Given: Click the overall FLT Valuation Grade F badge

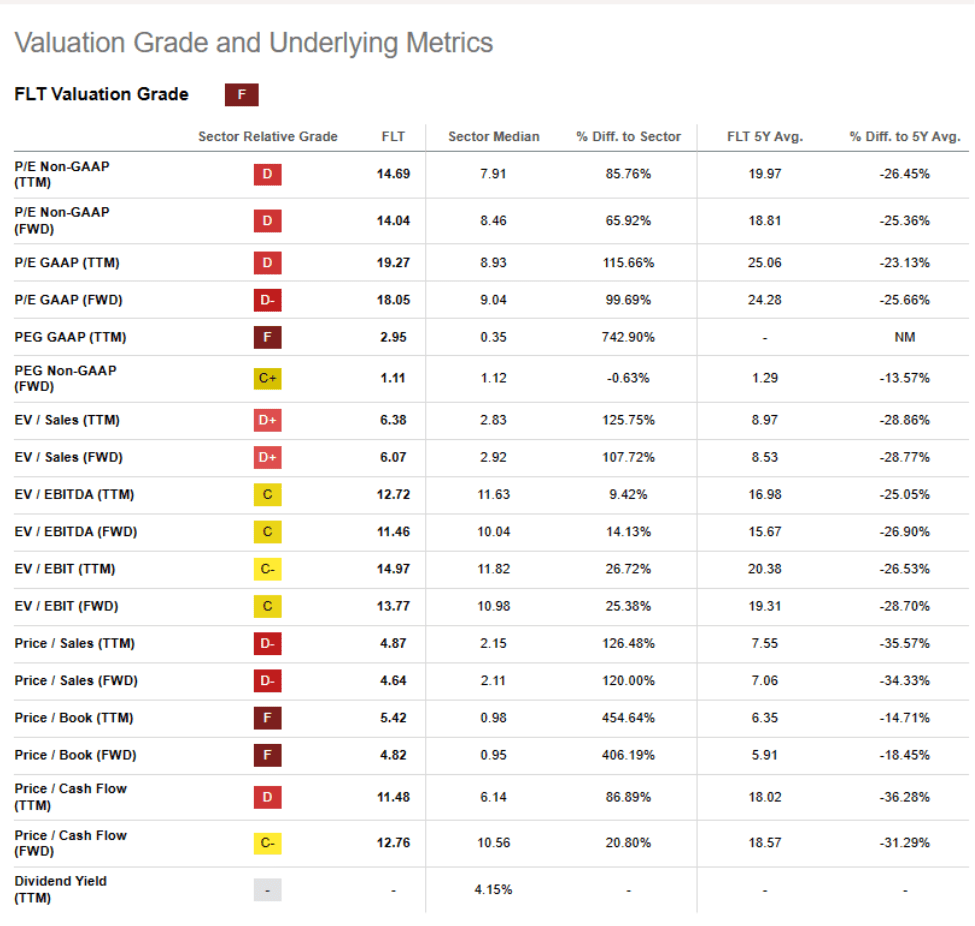Looking at the screenshot, I should (241, 95).
